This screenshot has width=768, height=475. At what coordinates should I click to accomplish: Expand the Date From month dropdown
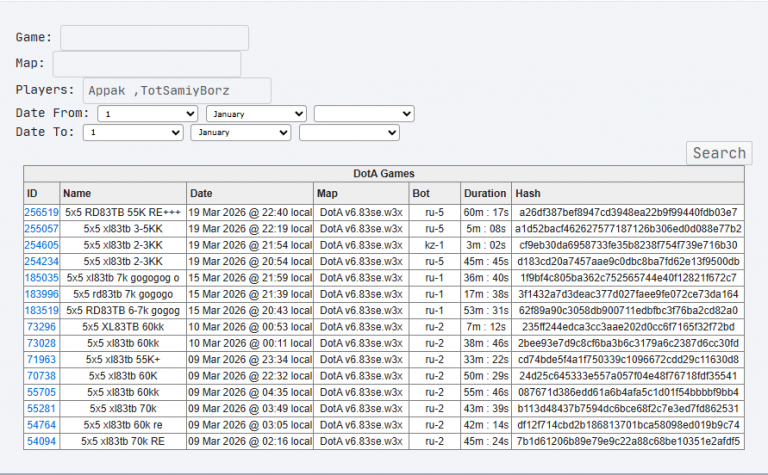click(x=256, y=114)
